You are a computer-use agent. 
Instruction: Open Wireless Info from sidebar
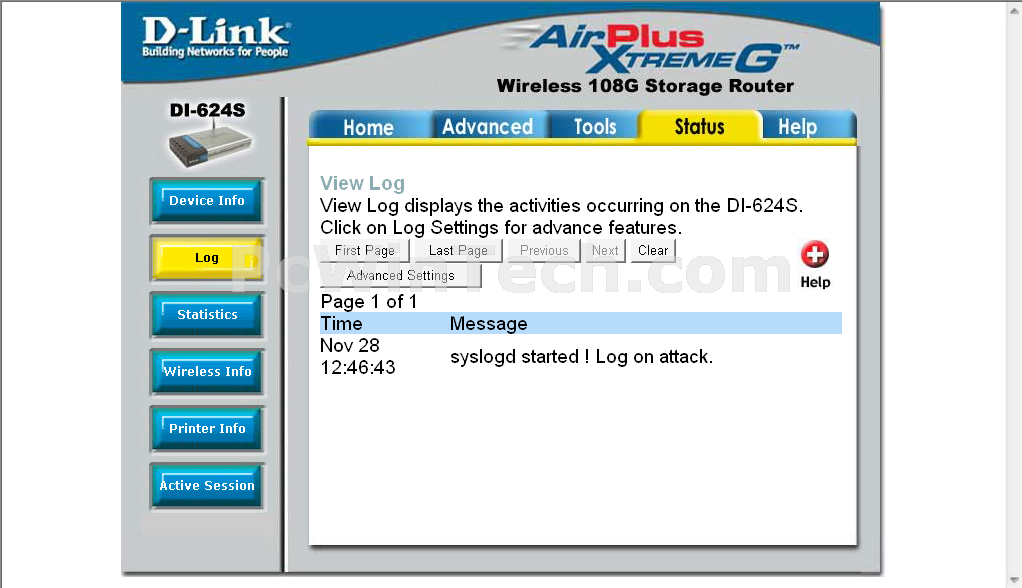pos(207,372)
